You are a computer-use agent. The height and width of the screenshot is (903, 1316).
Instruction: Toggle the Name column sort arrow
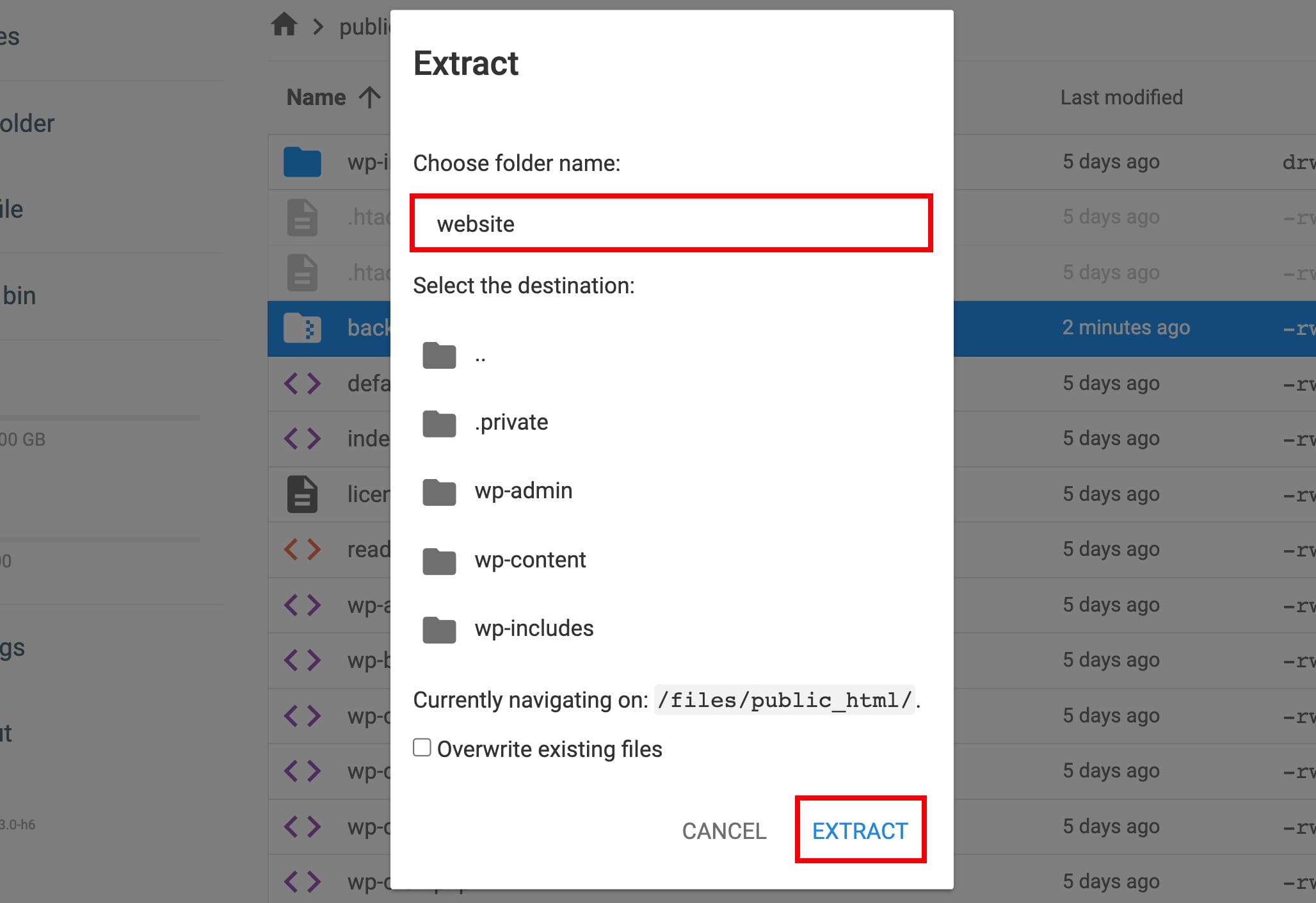[x=369, y=97]
